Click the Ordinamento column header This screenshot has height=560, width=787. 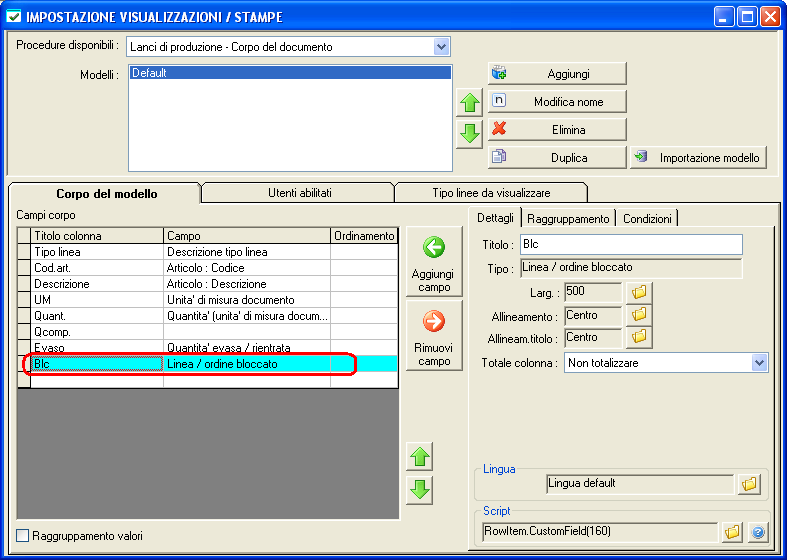point(364,236)
